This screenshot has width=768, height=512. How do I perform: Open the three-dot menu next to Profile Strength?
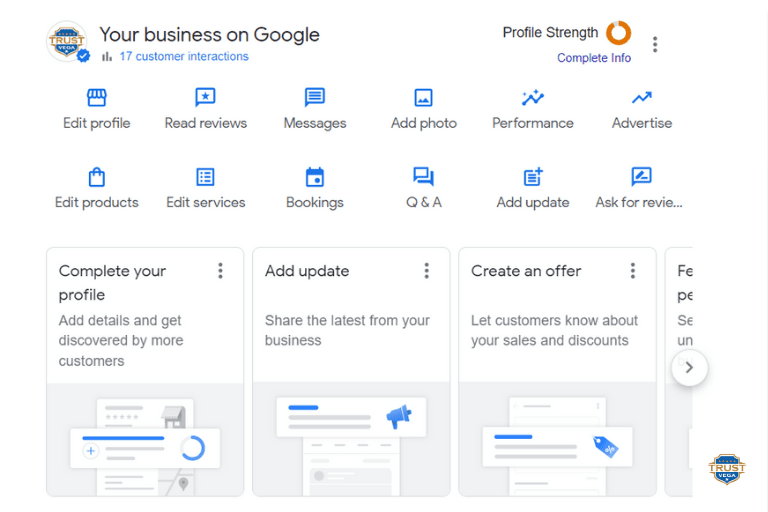click(x=655, y=45)
